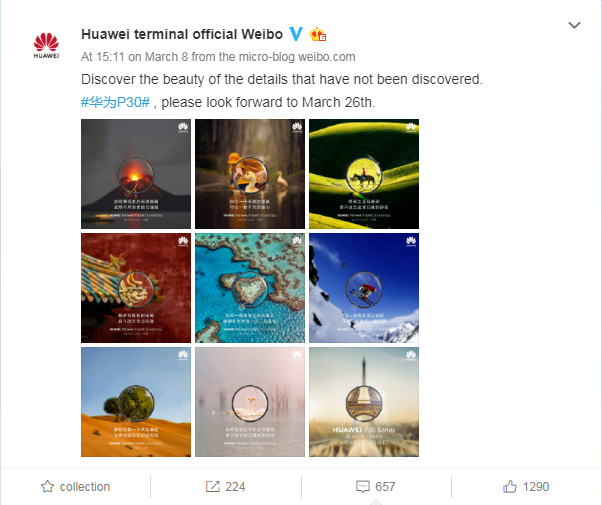This screenshot has height=505, width=602.
Task: Click the crown membership badge icon
Action: [318, 34]
